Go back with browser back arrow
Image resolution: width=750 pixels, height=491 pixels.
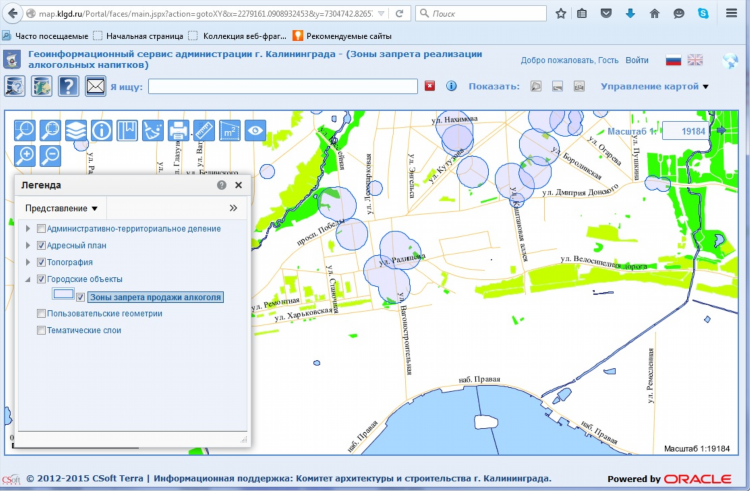[13, 13]
